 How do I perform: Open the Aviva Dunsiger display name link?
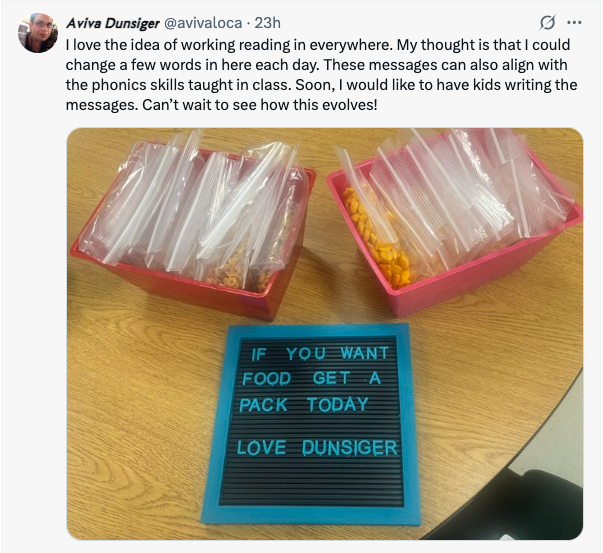112,23
